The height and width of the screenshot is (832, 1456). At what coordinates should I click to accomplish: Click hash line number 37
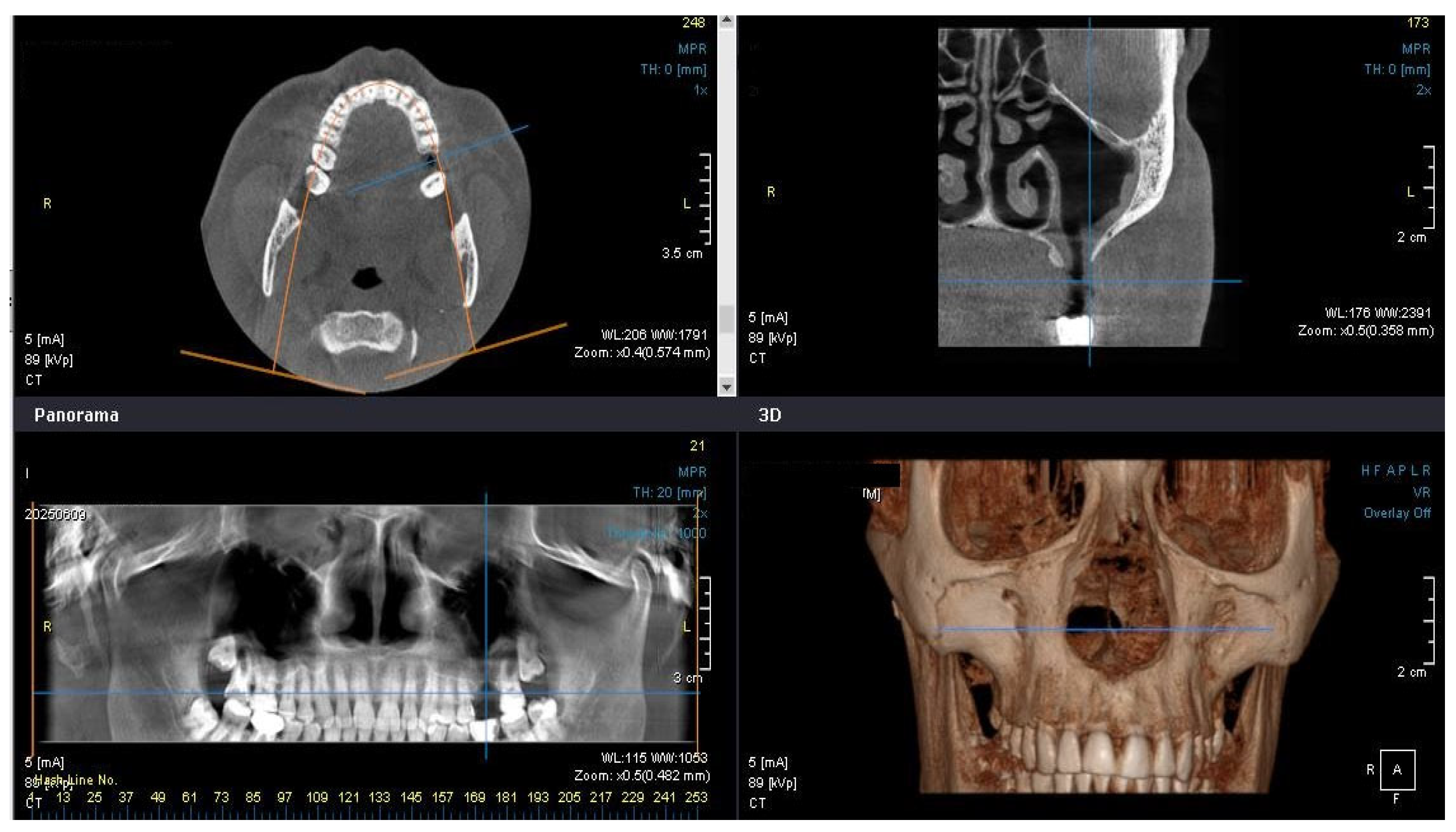[x=125, y=797]
